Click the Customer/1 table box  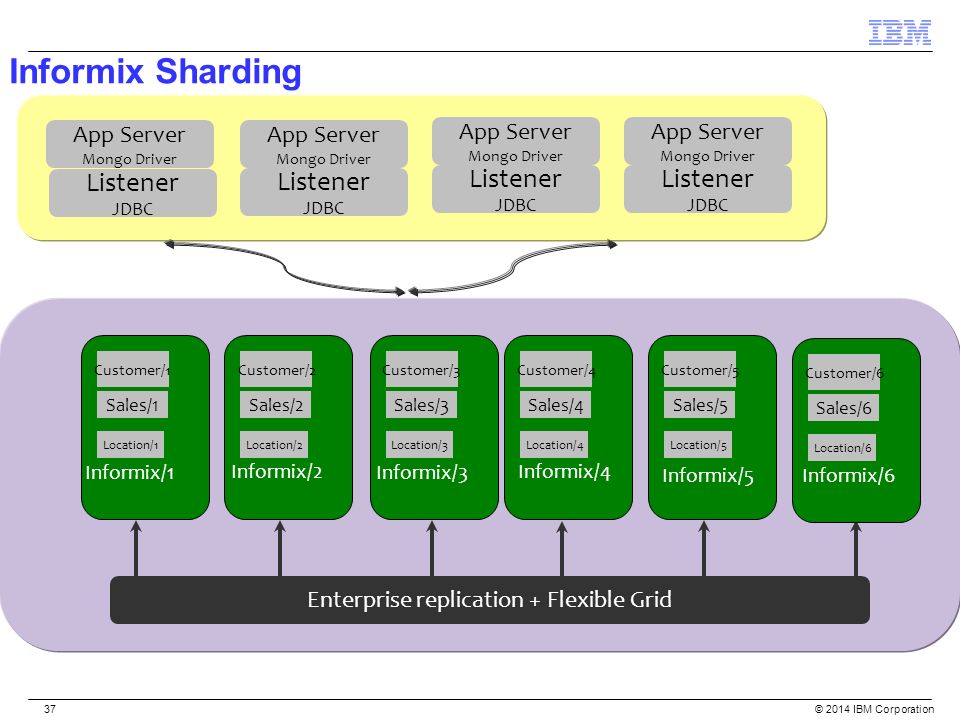tap(132, 369)
